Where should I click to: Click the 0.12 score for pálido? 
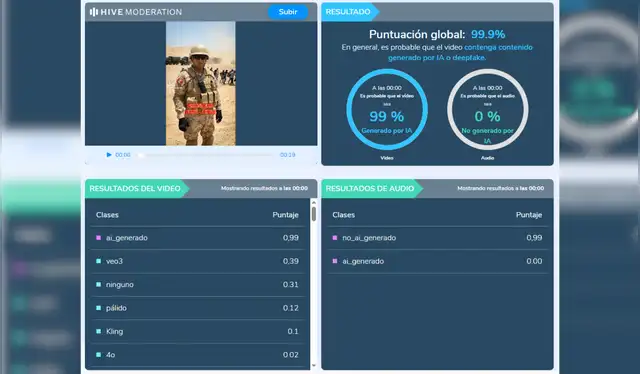pos(291,308)
